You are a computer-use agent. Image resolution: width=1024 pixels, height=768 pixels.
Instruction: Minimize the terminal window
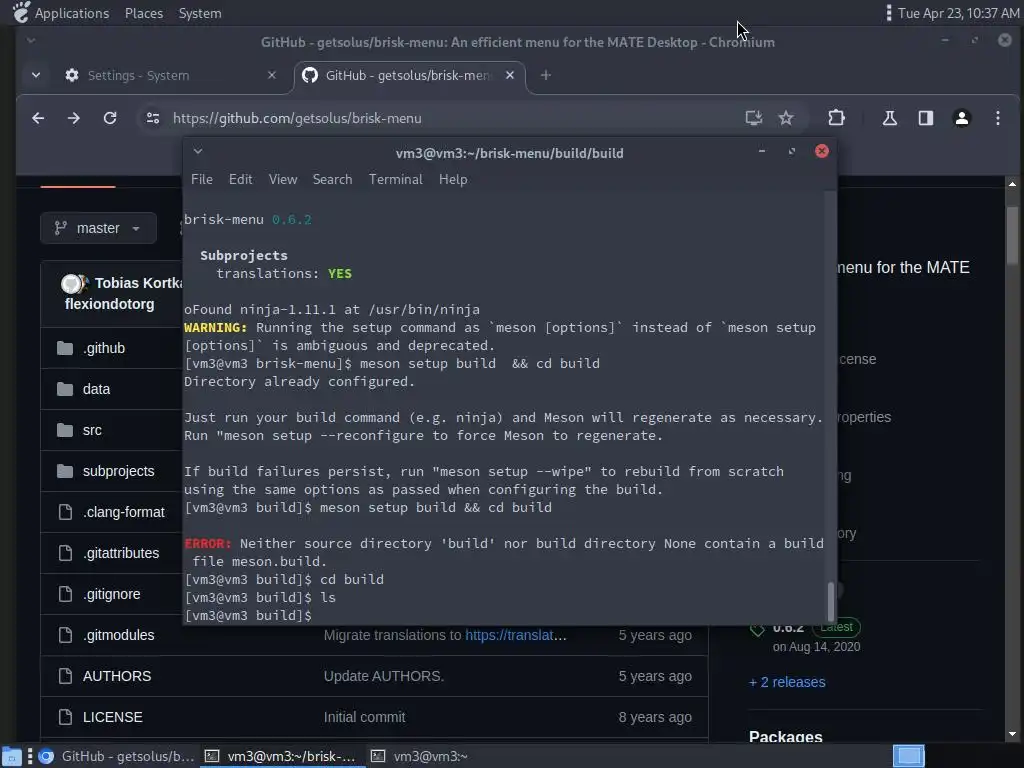coord(761,152)
